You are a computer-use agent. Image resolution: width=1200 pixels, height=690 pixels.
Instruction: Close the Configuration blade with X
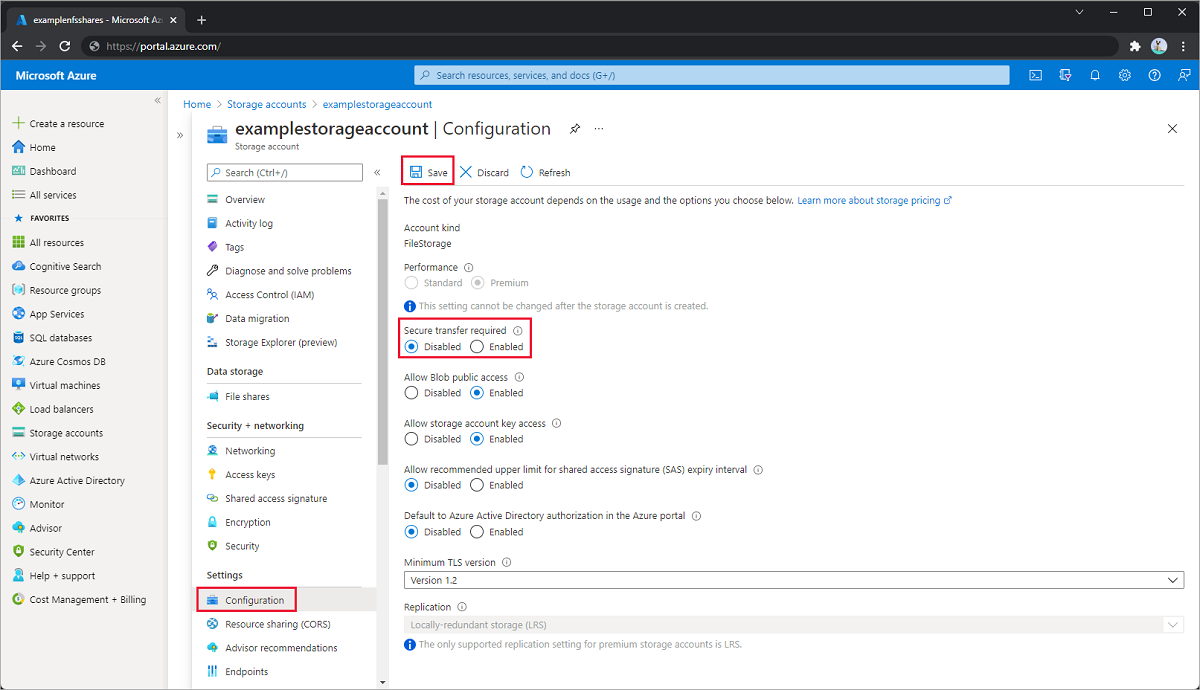point(1173,129)
